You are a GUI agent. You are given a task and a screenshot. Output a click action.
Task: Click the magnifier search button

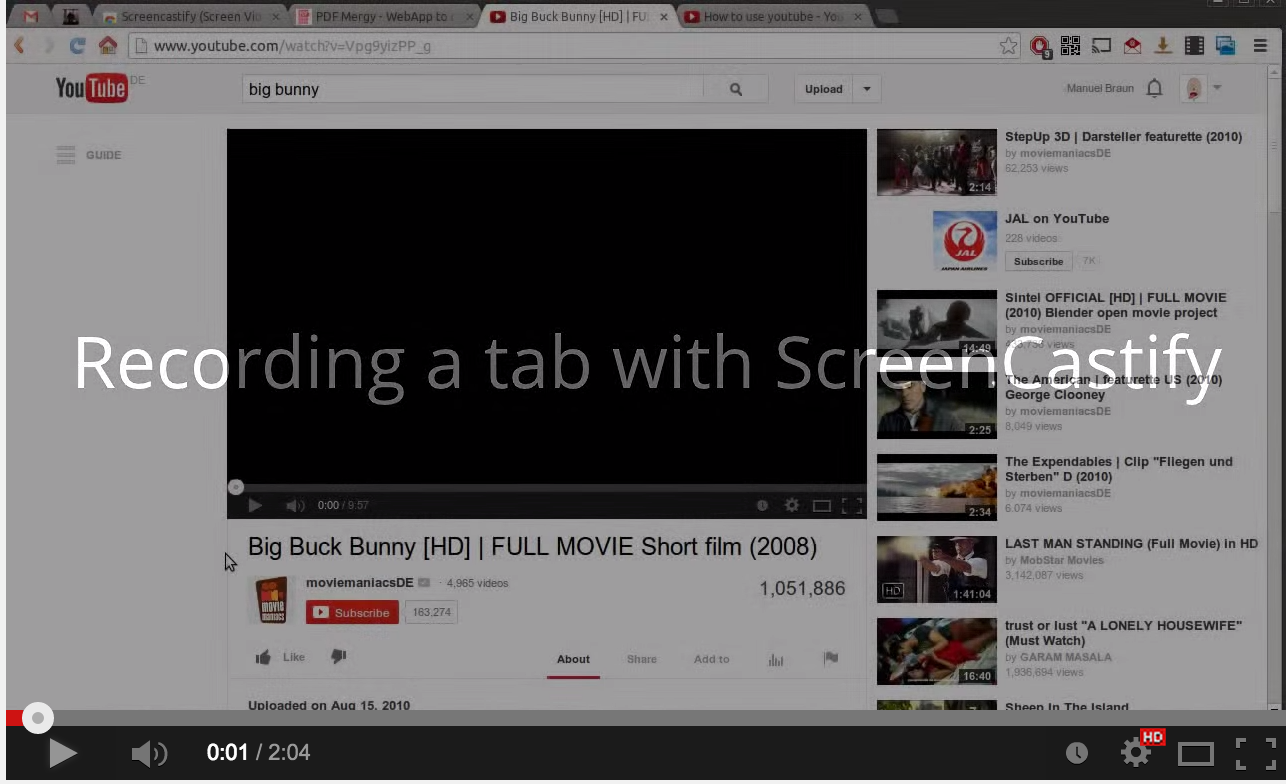coord(736,89)
